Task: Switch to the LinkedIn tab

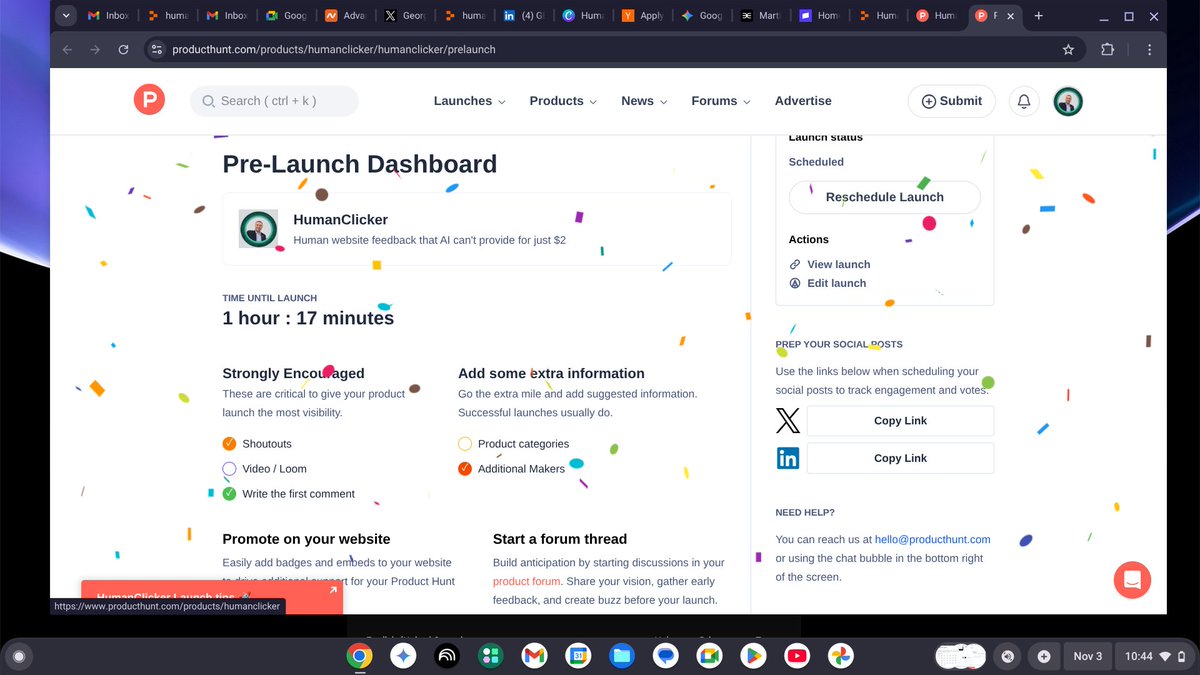Action: pyautogui.click(x=525, y=16)
